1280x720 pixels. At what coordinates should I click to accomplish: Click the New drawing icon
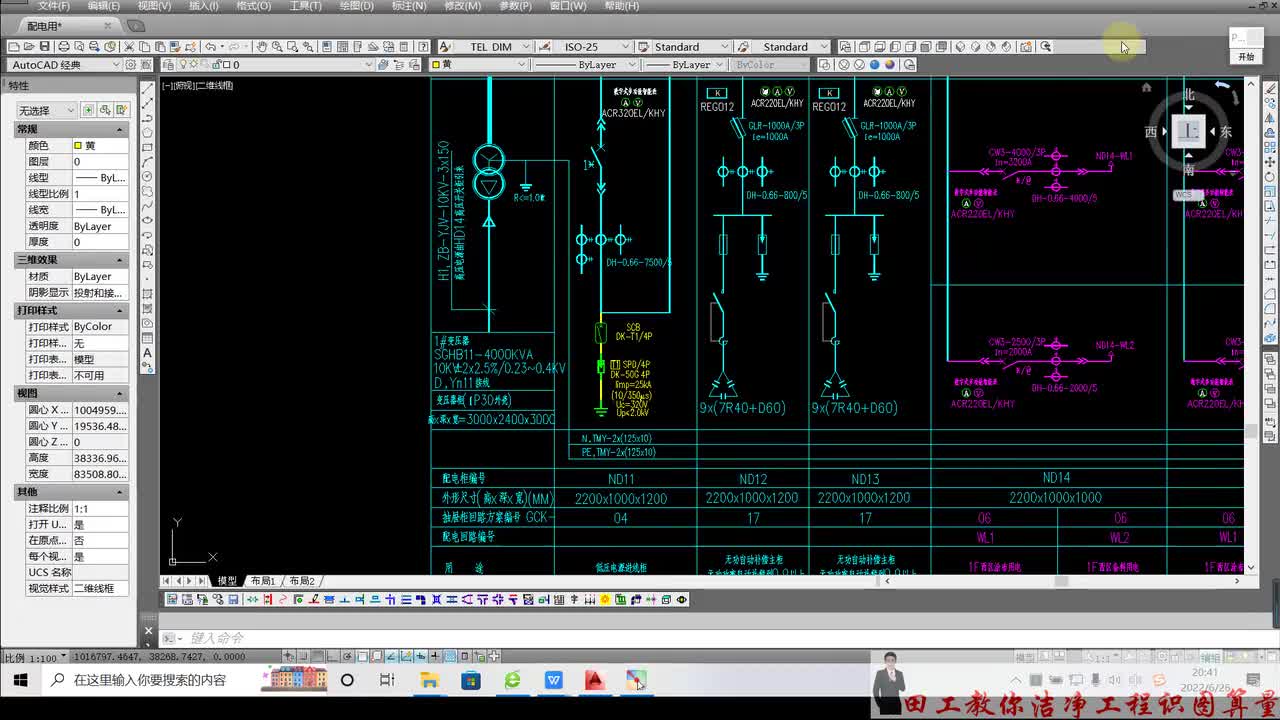tap(13, 47)
